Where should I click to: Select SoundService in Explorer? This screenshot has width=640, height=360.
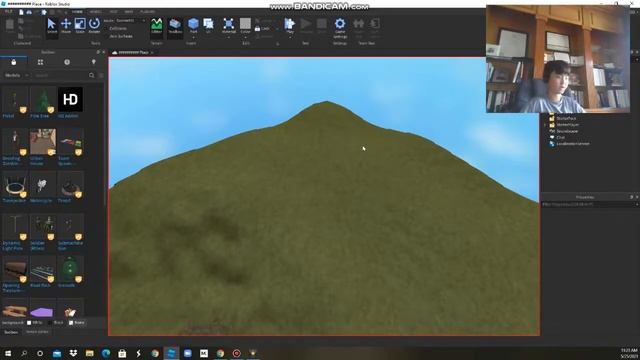point(567,131)
